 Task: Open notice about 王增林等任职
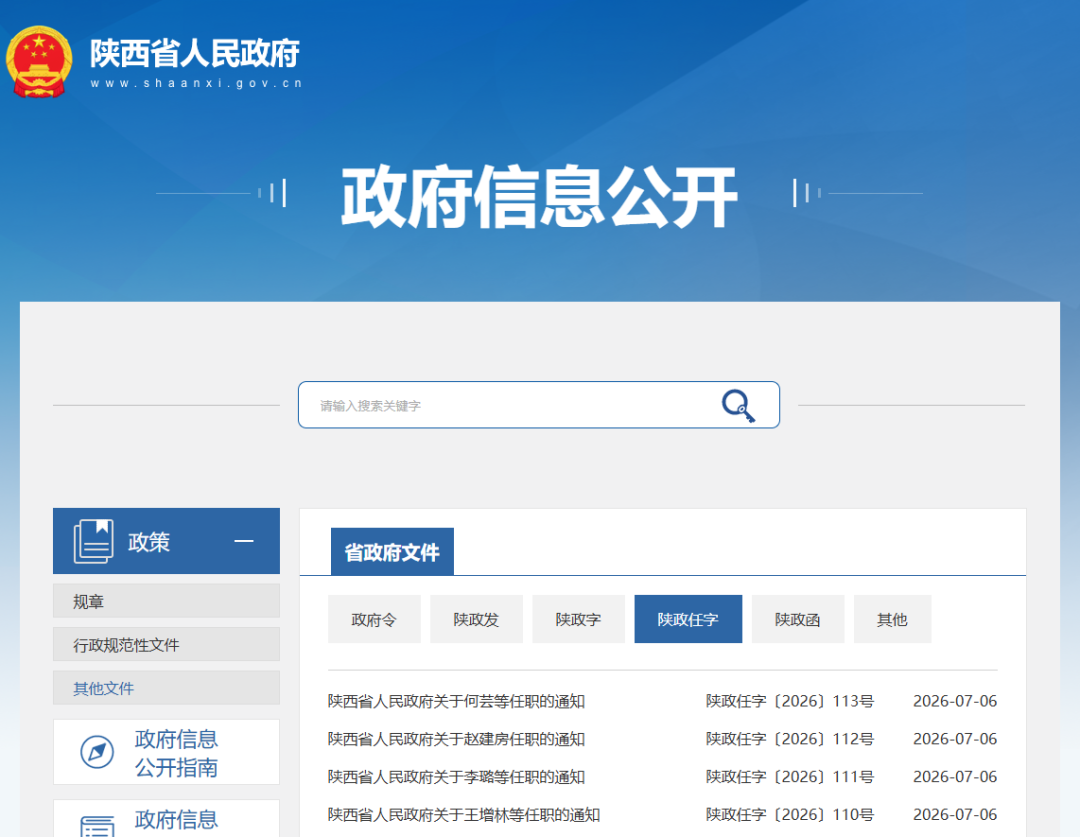point(464,815)
